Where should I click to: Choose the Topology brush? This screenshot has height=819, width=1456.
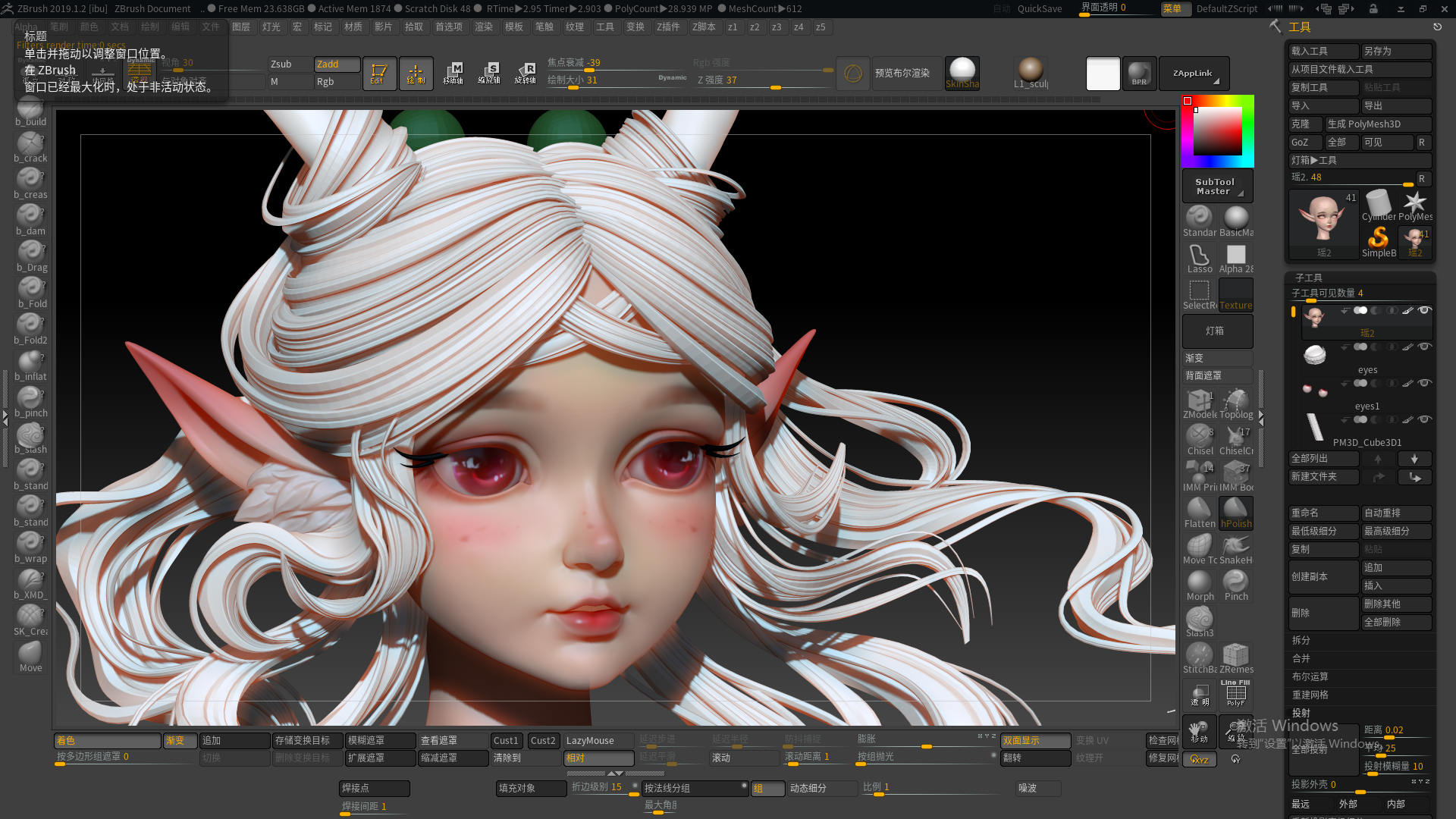tap(1236, 403)
